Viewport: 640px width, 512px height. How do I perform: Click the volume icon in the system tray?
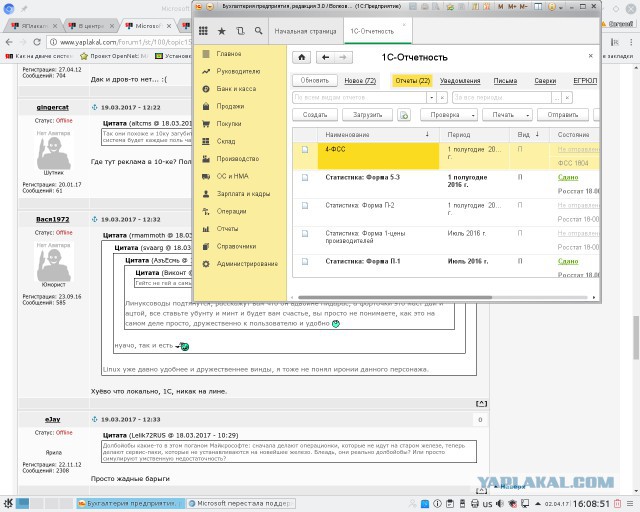click(500, 503)
